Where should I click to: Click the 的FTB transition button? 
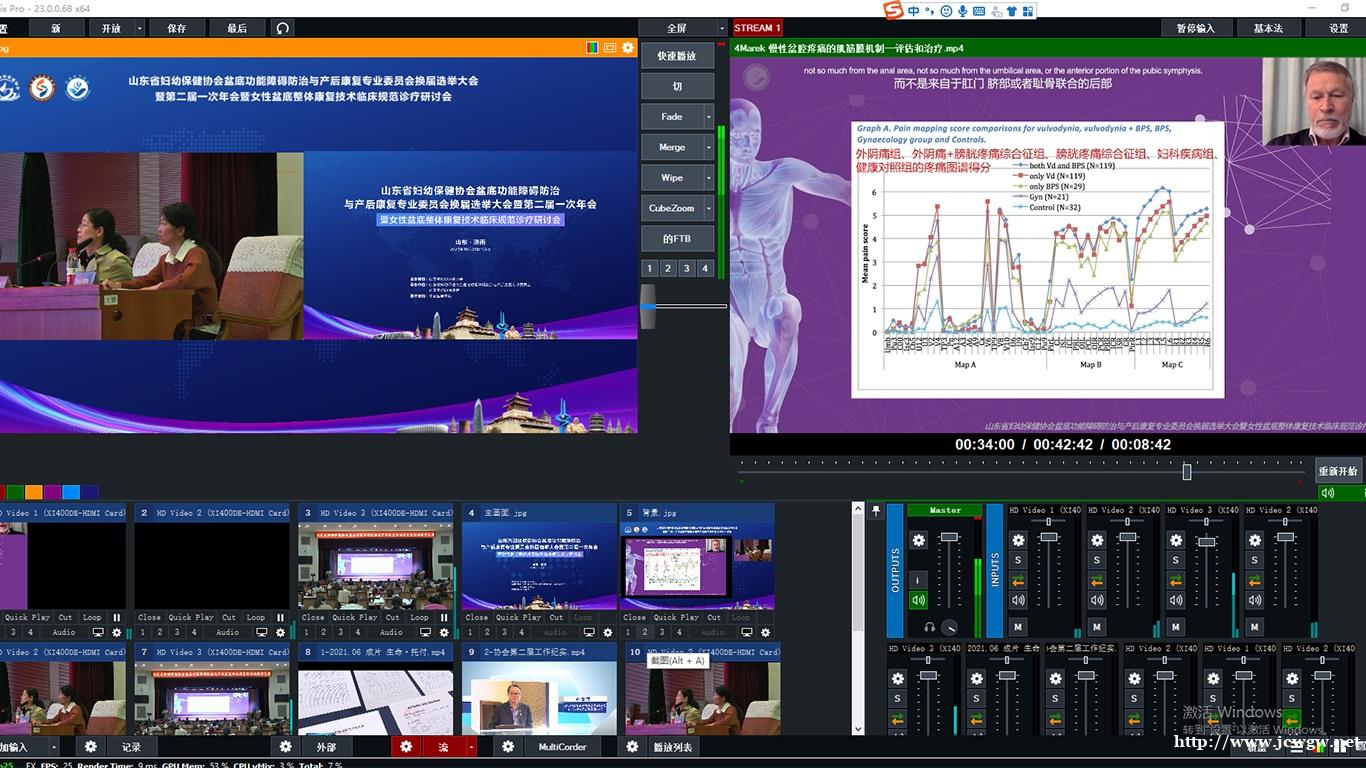(x=677, y=239)
